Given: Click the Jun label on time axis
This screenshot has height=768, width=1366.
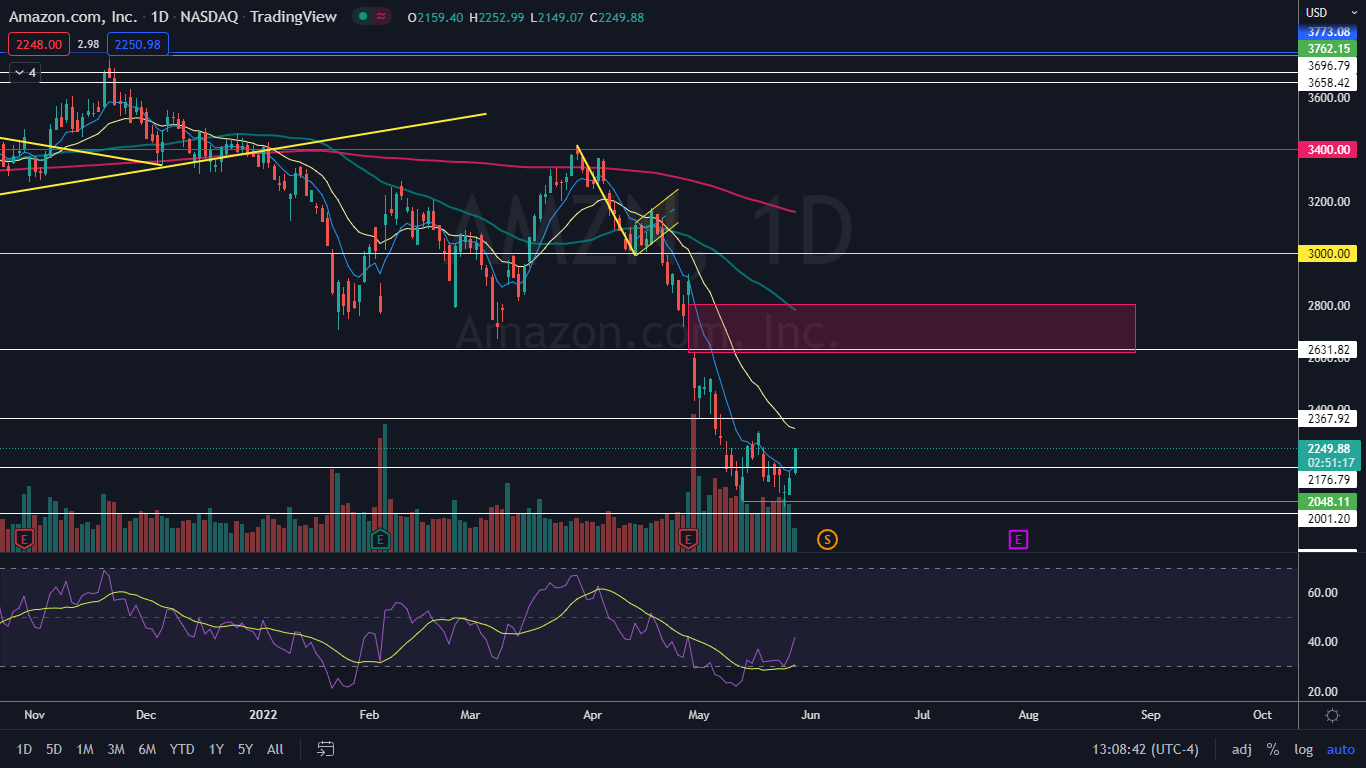Looking at the screenshot, I should pyautogui.click(x=811, y=715).
